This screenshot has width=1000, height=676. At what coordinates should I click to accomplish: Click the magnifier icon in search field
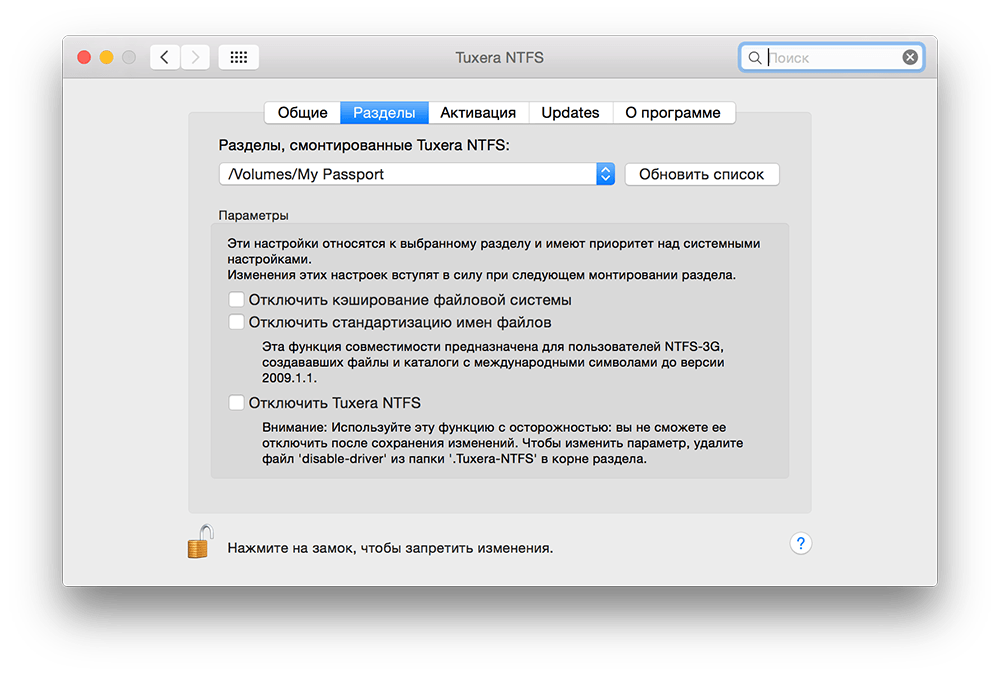coord(754,58)
